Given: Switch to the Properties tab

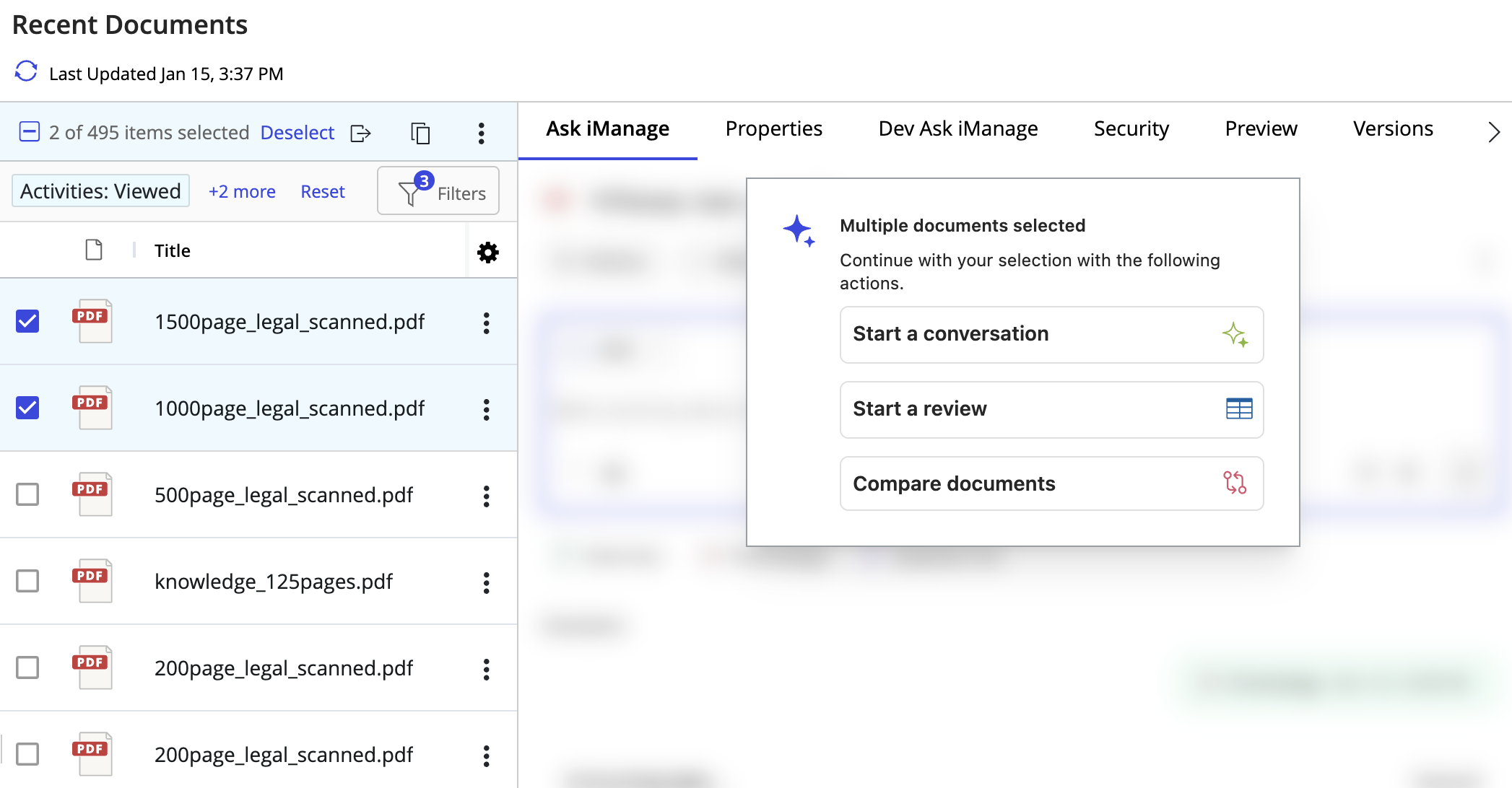Looking at the screenshot, I should click(773, 128).
